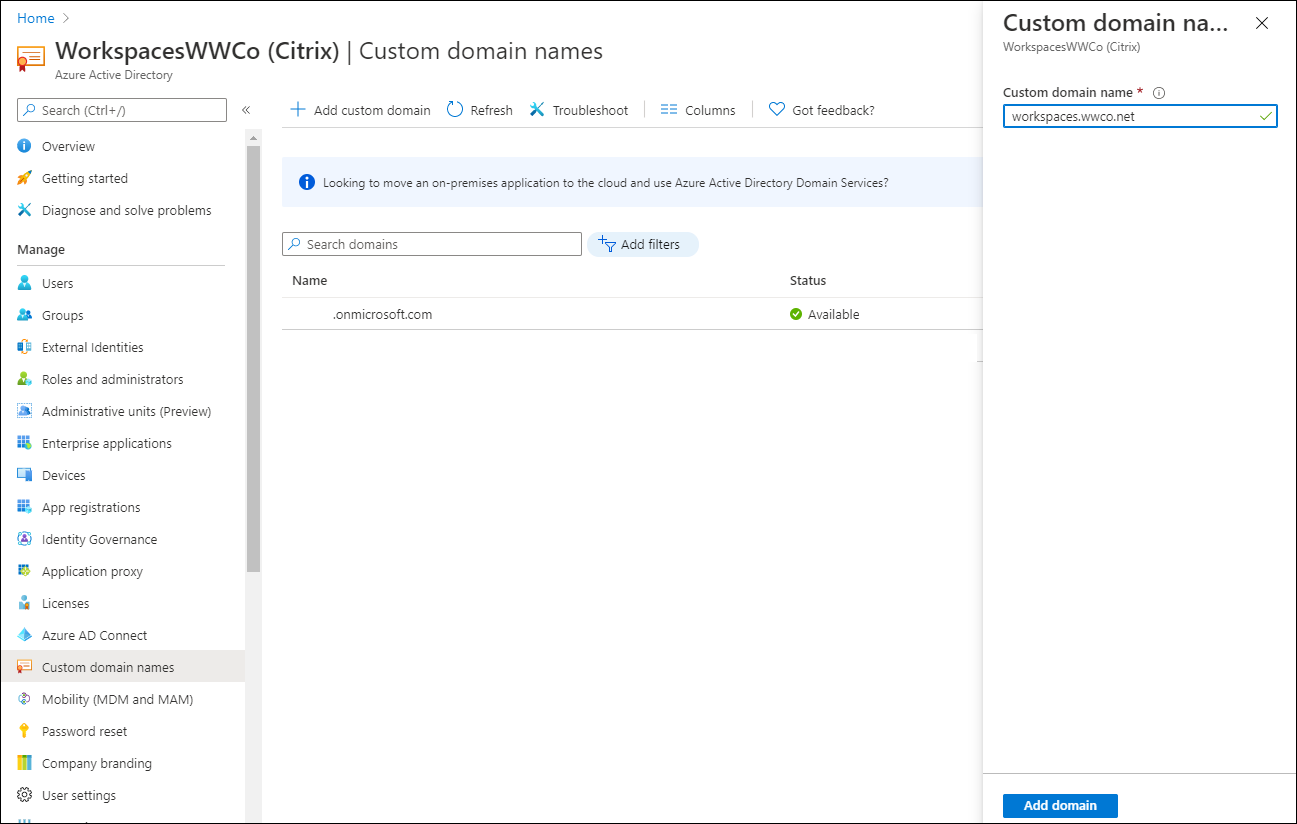
Task: Click the Home breadcrumb link
Action: click(x=36, y=18)
